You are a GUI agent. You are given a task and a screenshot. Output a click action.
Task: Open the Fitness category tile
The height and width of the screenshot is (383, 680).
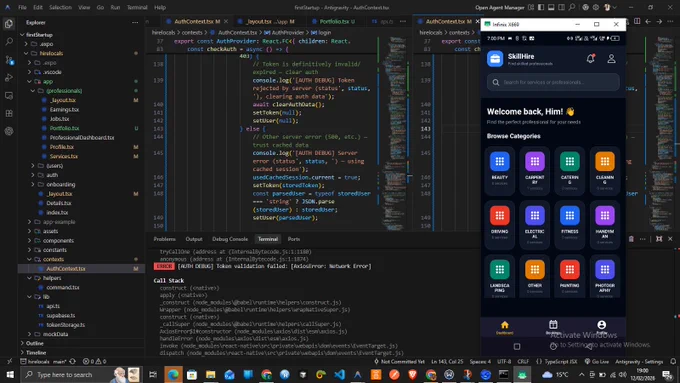coord(569,224)
